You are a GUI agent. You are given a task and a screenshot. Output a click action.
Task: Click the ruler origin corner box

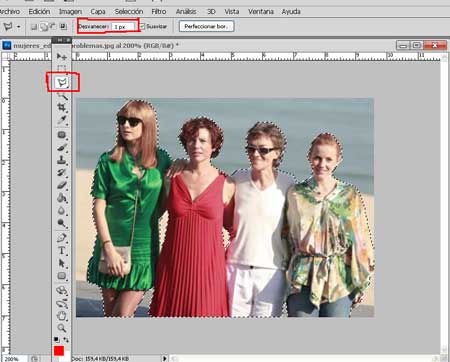6,56
